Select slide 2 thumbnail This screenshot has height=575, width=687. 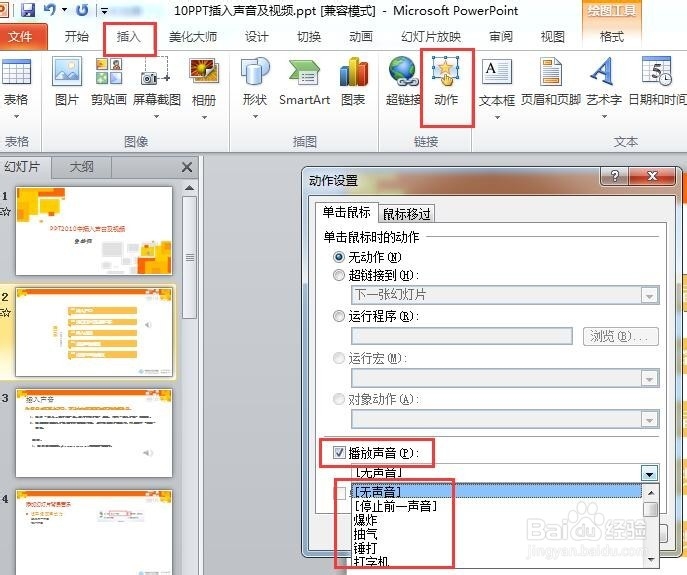click(x=94, y=332)
